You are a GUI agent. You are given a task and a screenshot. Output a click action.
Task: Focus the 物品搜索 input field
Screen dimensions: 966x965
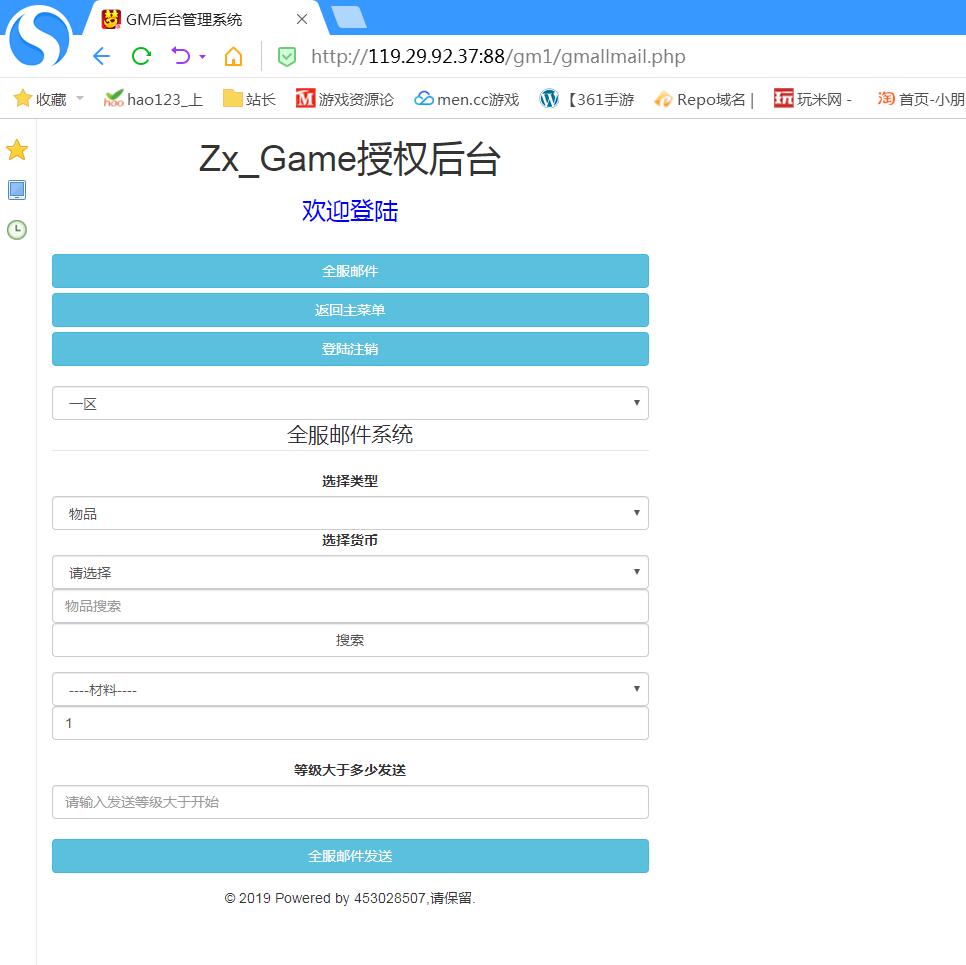(350, 606)
